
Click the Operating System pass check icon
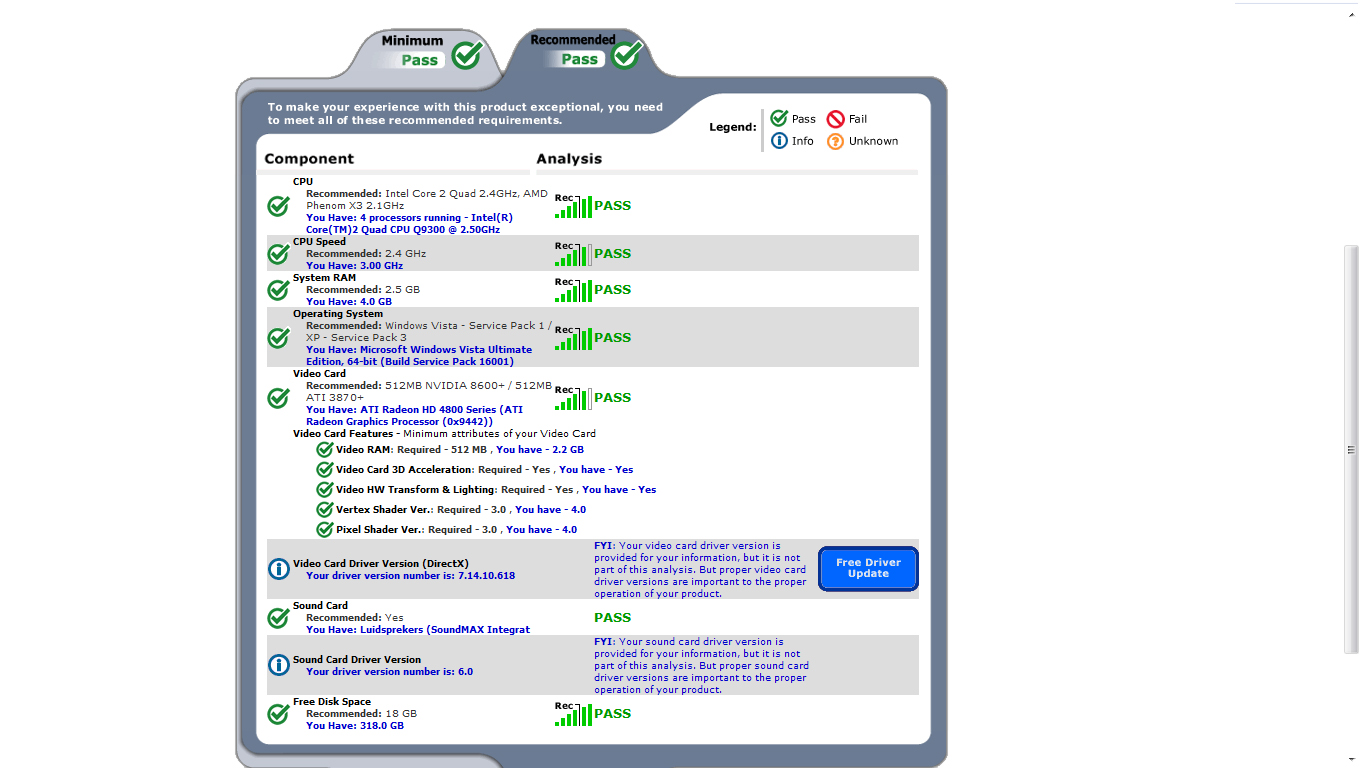(x=278, y=338)
